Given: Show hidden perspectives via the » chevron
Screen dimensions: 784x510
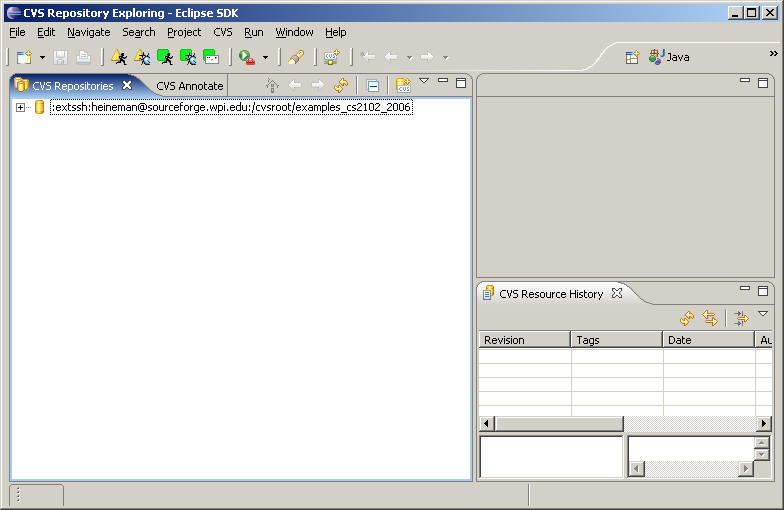Looking at the screenshot, I should click(x=774, y=54).
